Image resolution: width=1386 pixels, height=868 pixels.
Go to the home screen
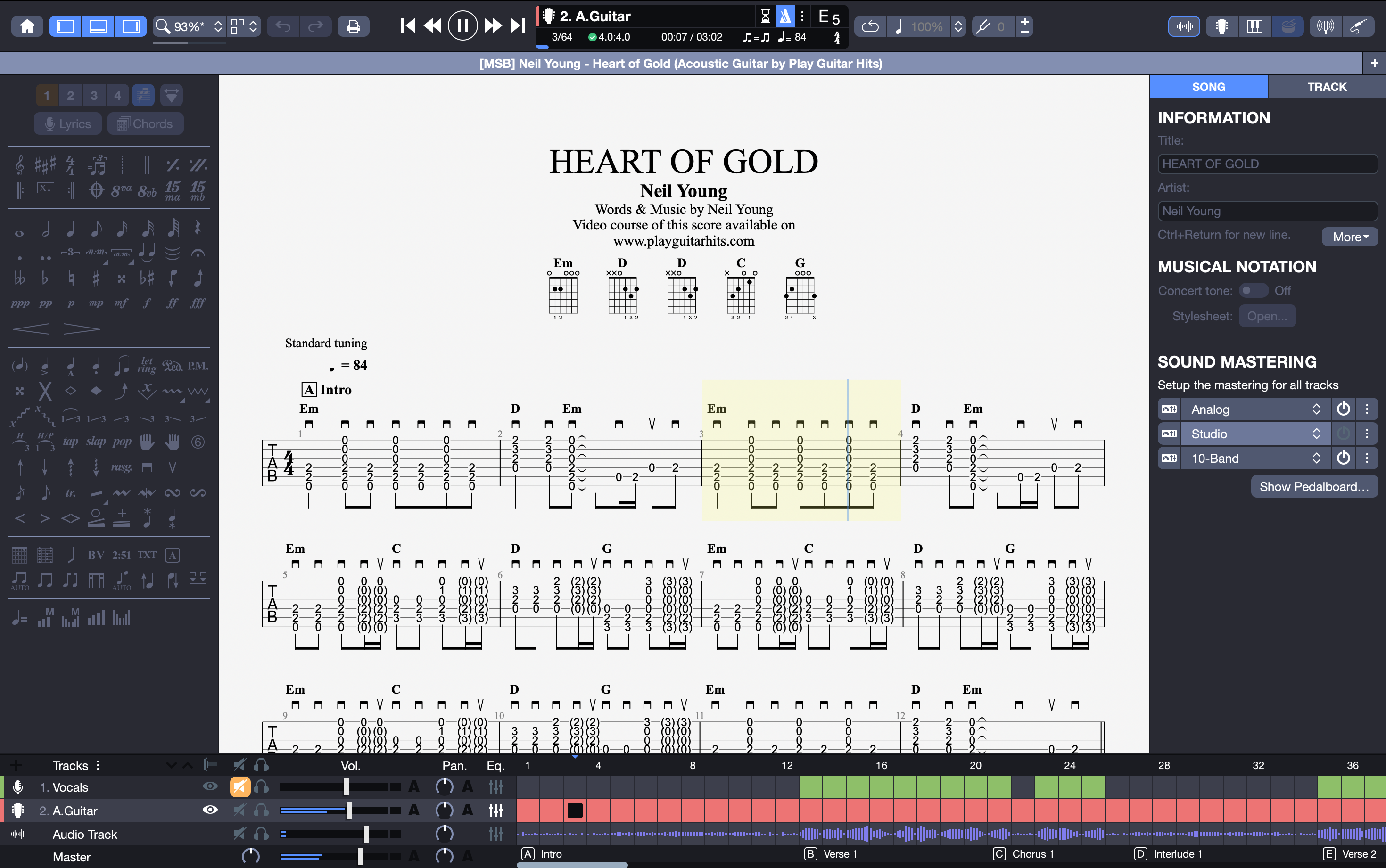pyautogui.click(x=27, y=26)
